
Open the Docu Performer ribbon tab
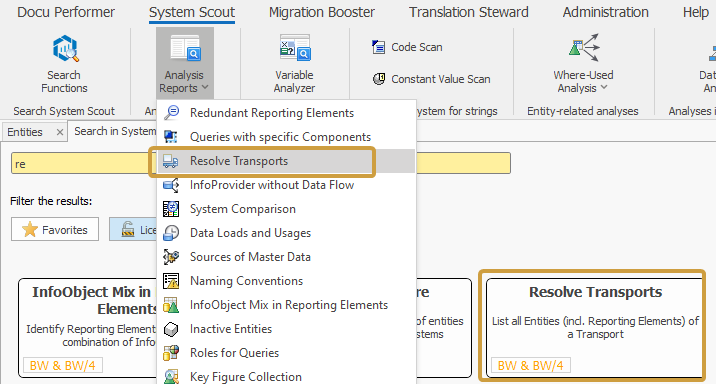tap(66, 12)
